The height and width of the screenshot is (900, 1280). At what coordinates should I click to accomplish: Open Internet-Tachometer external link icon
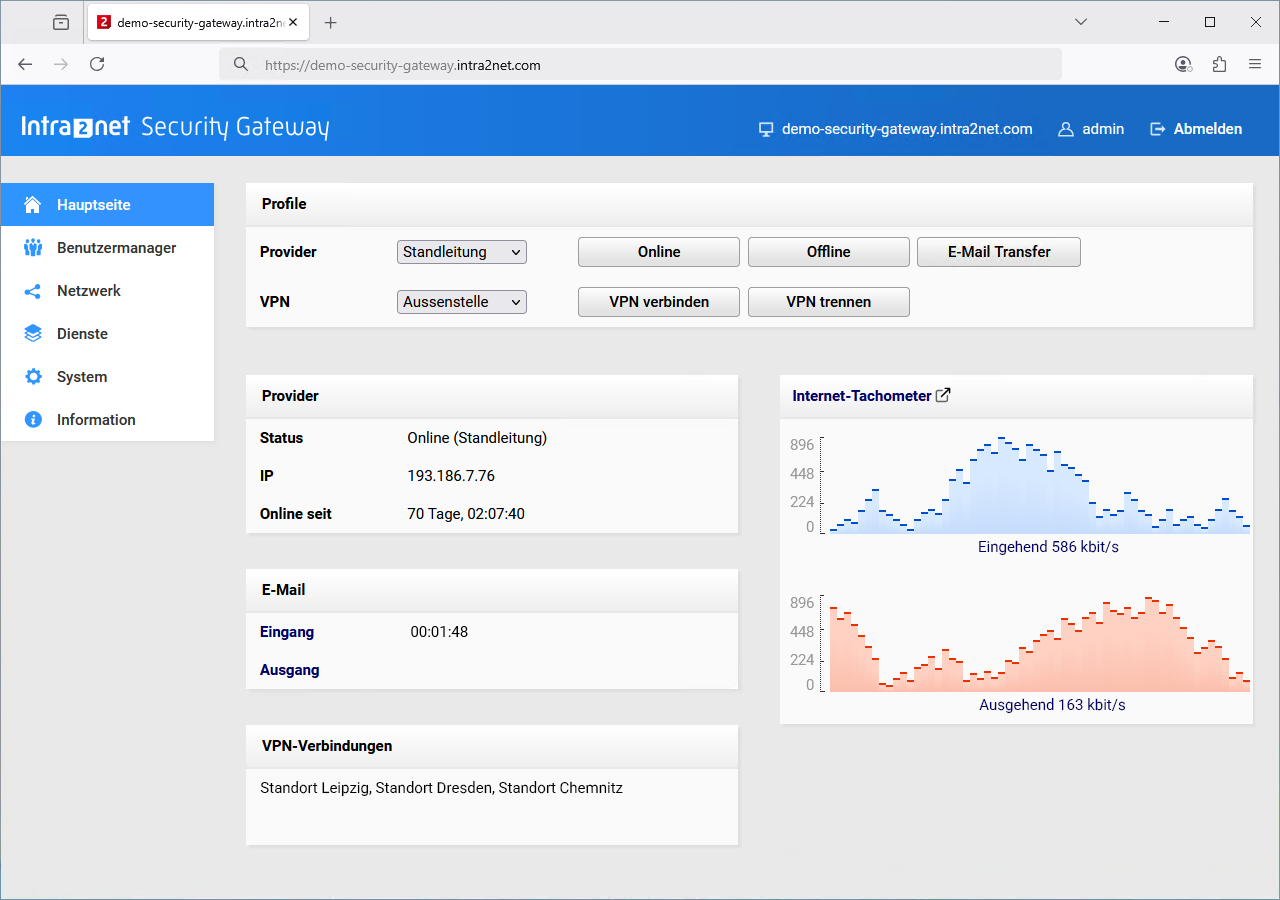[x=943, y=395]
